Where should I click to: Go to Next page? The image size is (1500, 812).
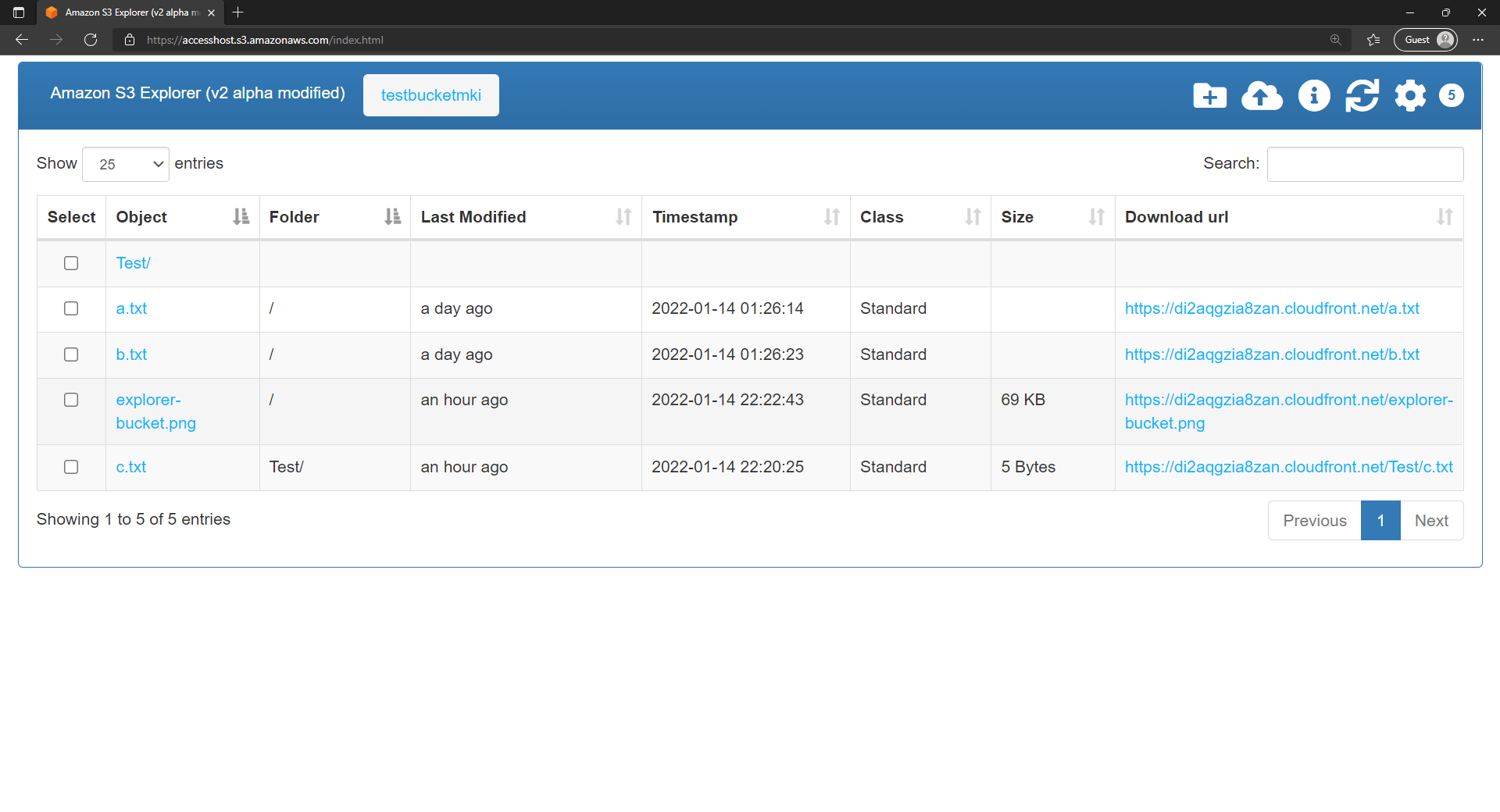click(x=1431, y=521)
